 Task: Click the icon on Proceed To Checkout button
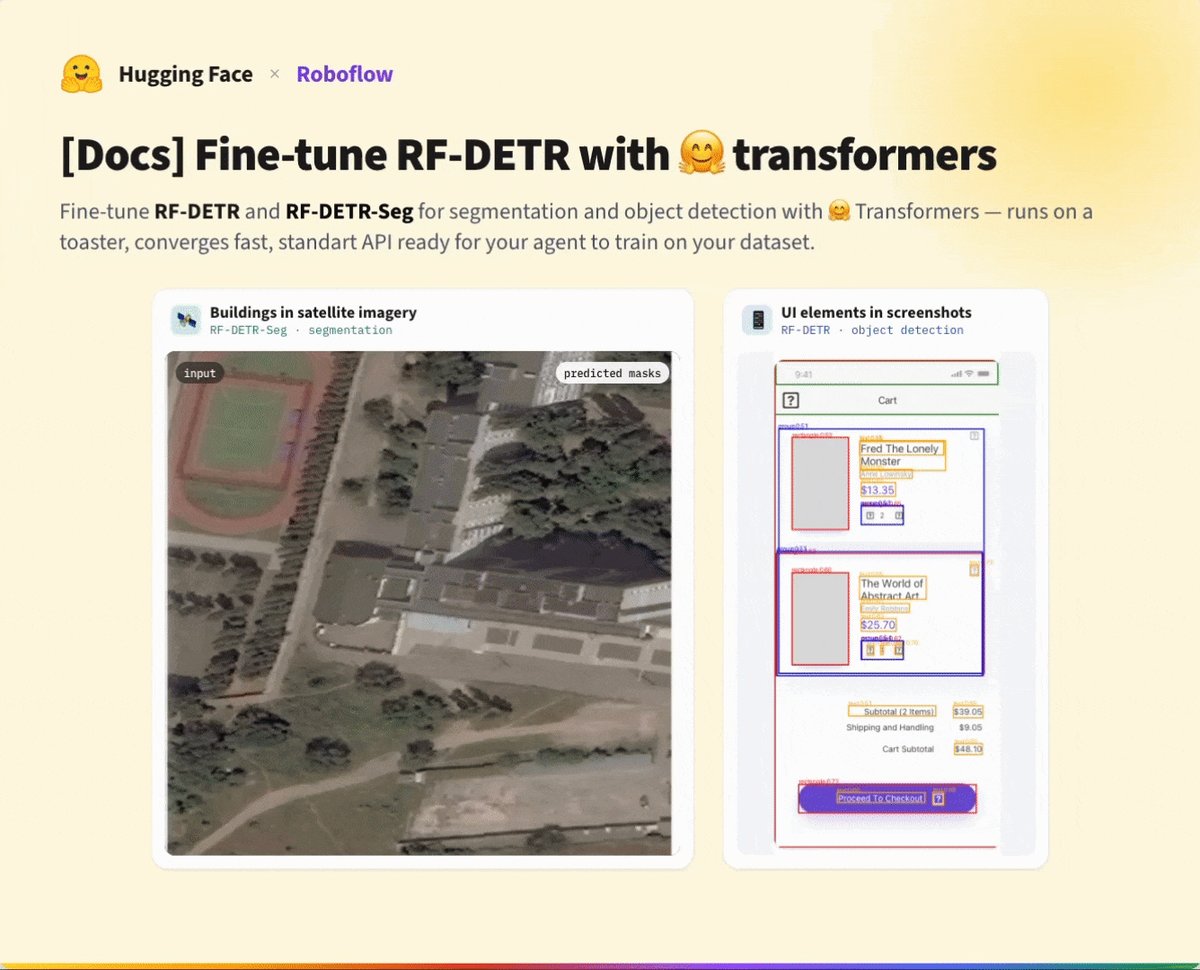tap(938, 799)
